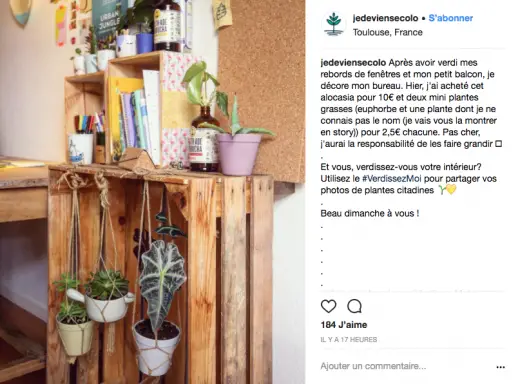Image resolution: width=520 pixels, height=384 pixels.
Task: Open comments via the speech bubble icon
Action: [354, 306]
